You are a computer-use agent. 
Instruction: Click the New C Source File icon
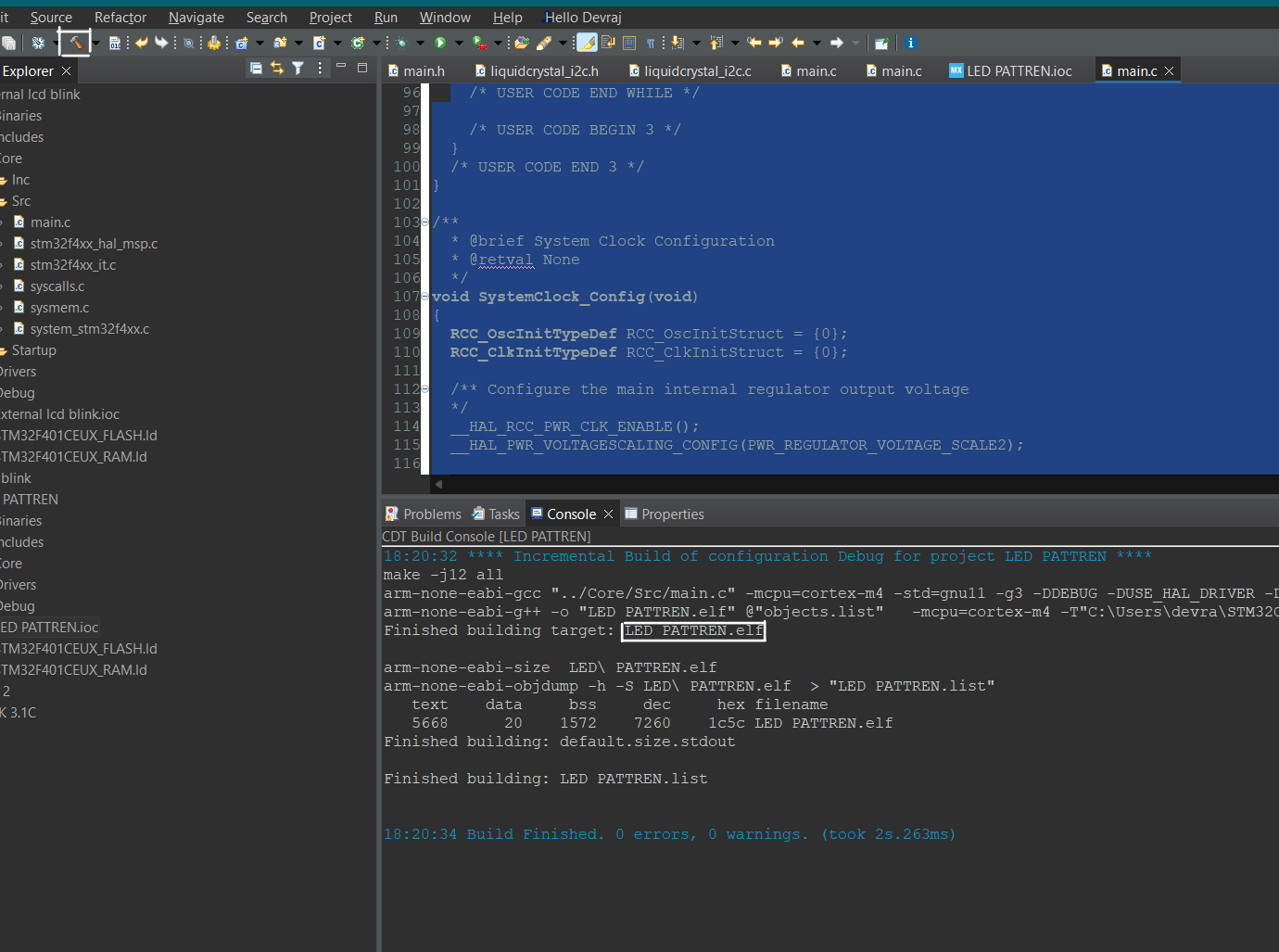320,43
